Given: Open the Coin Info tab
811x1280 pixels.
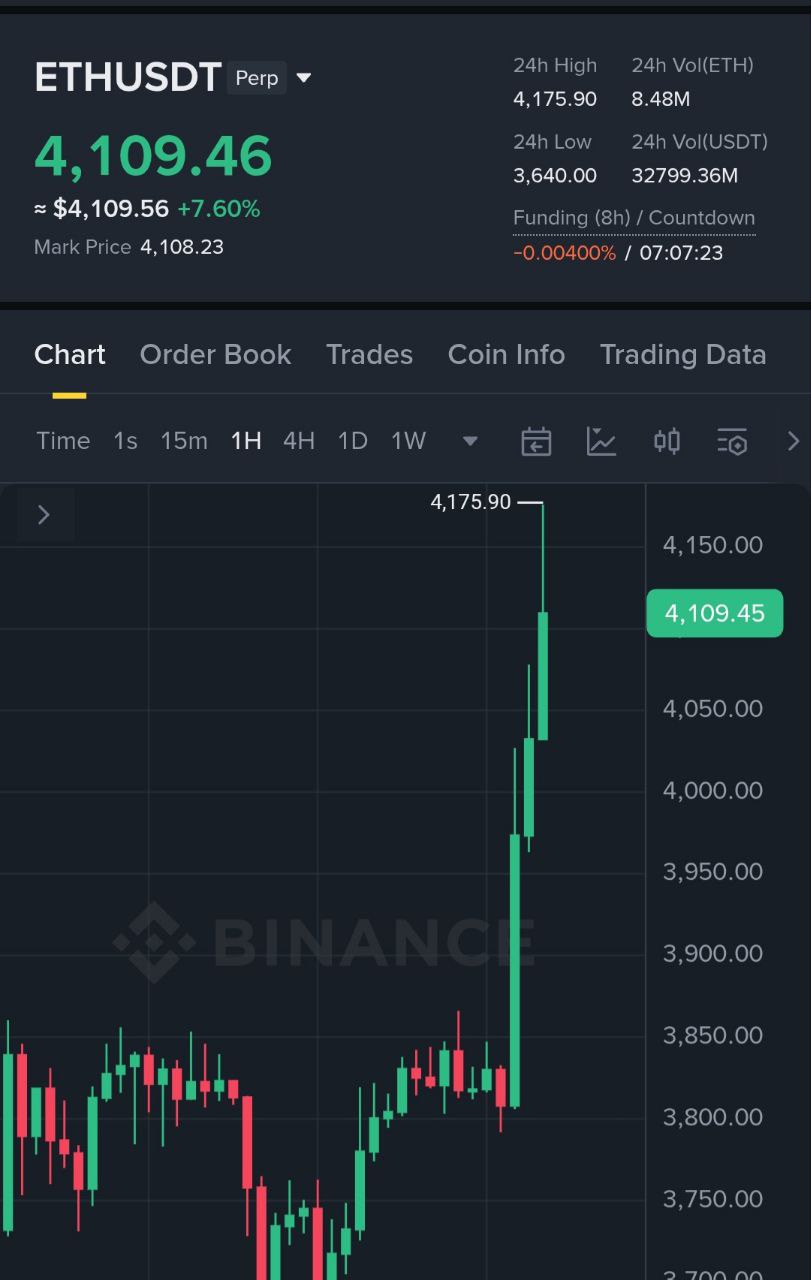Looking at the screenshot, I should (506, 355).
